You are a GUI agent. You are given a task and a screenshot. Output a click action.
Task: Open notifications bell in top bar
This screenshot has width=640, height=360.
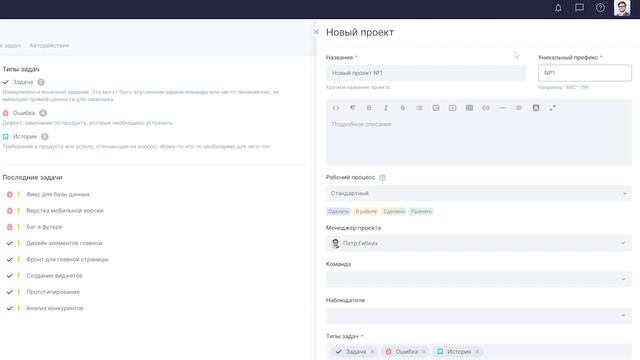(558, 8)
